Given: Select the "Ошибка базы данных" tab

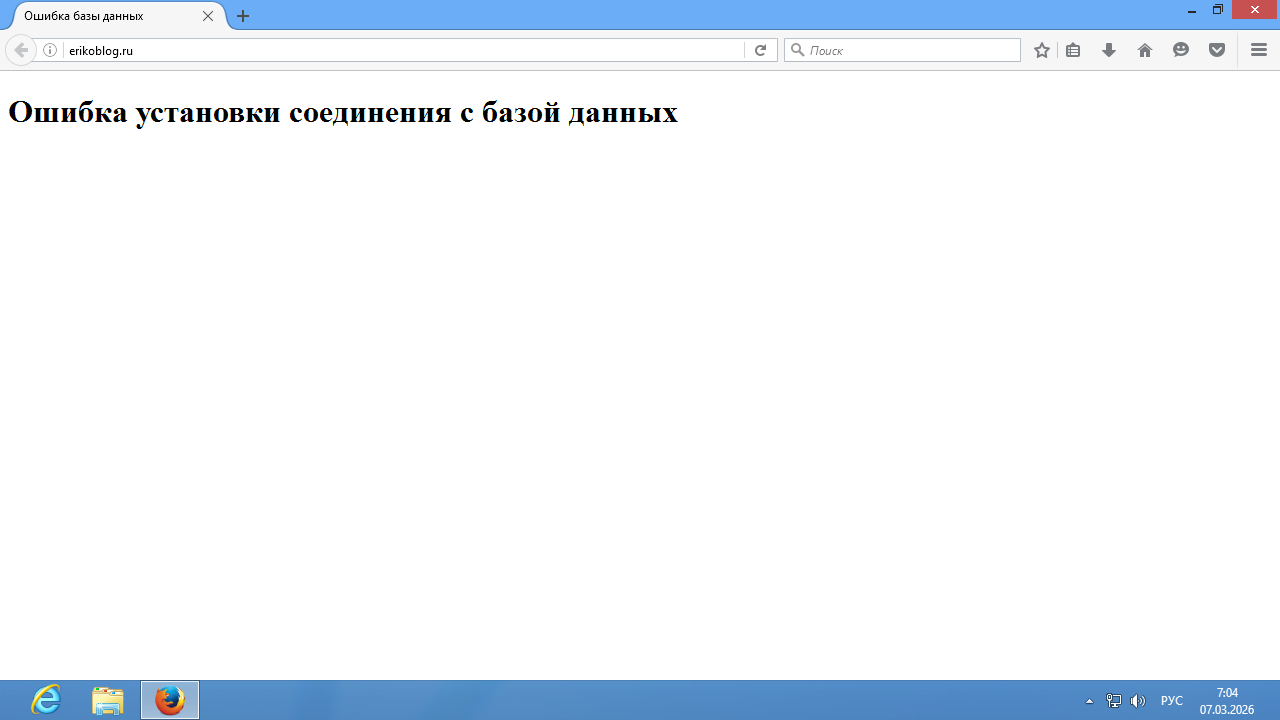Looking at the screenshot, I should point(100,16).
